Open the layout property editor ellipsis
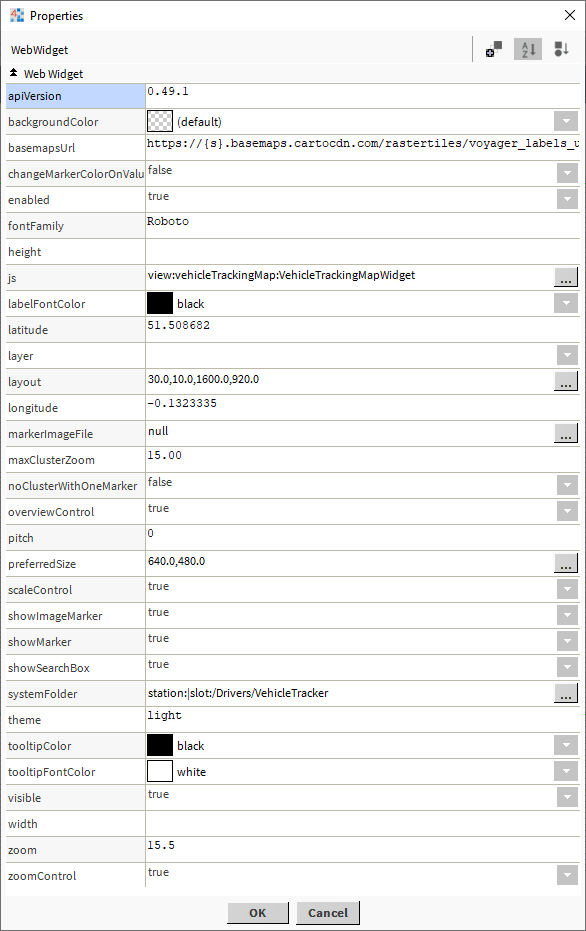The width and height of the screenshot is (586, 931). click(x=566, y=381)
